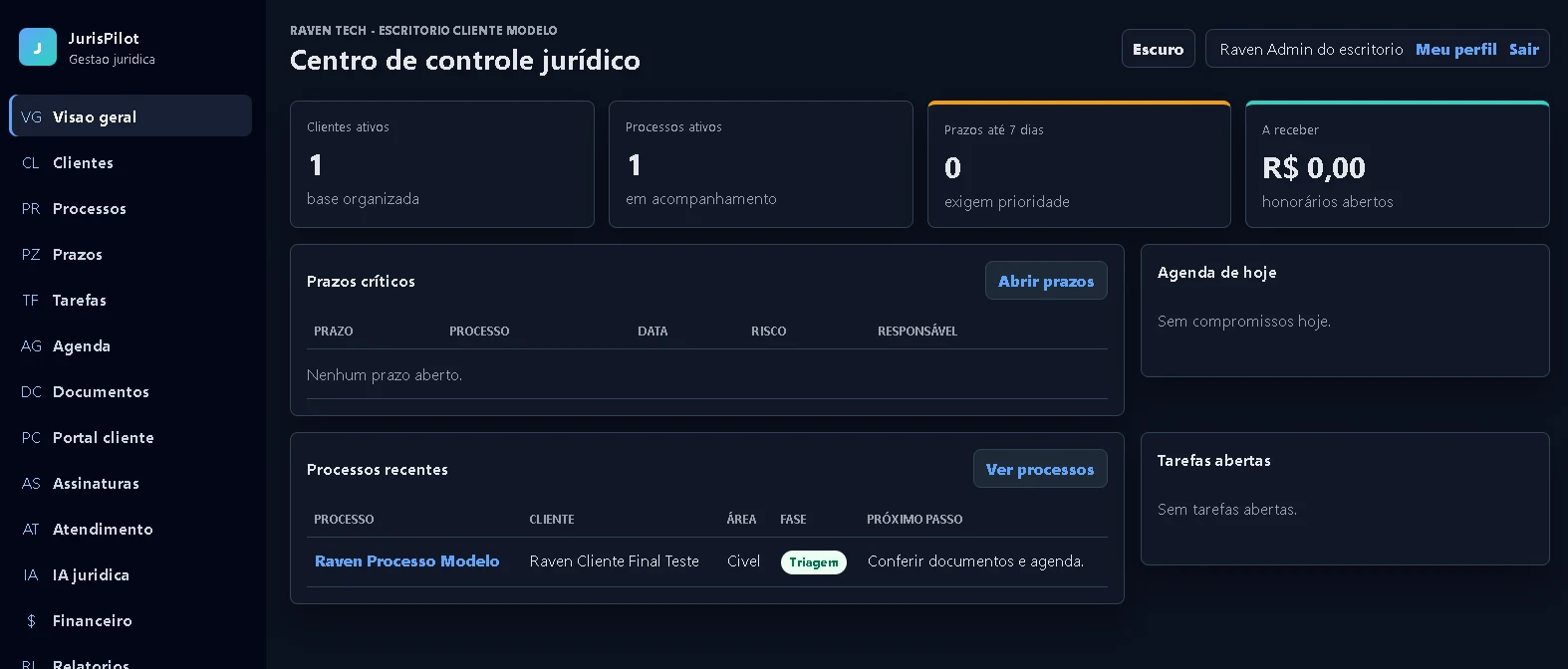The image size is (1568, 669).
Task: Select the Prazos até 7 dias card
Action: click(x=1079, y=164)
